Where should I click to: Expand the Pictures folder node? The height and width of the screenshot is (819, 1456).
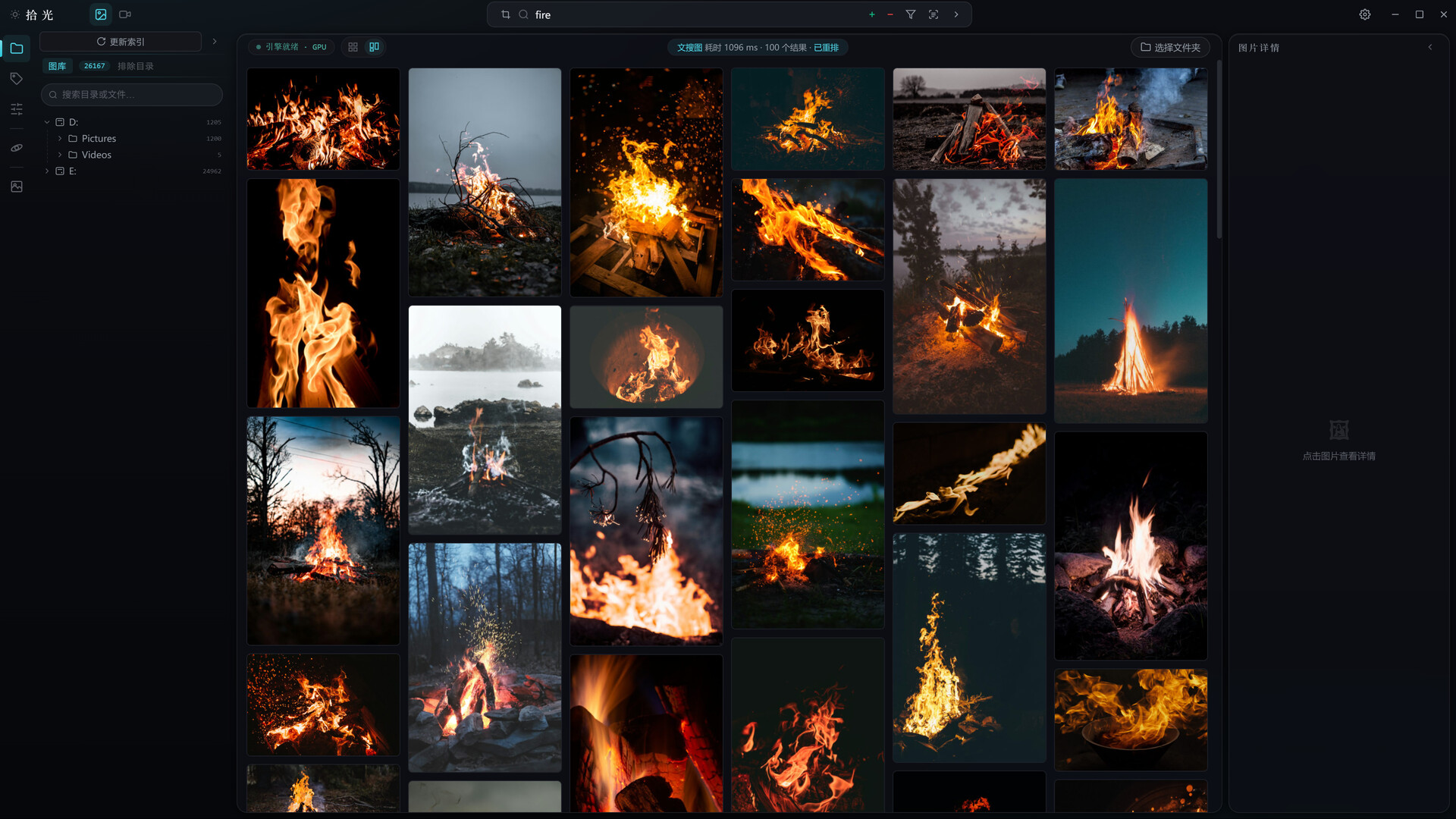click(60, 139)
